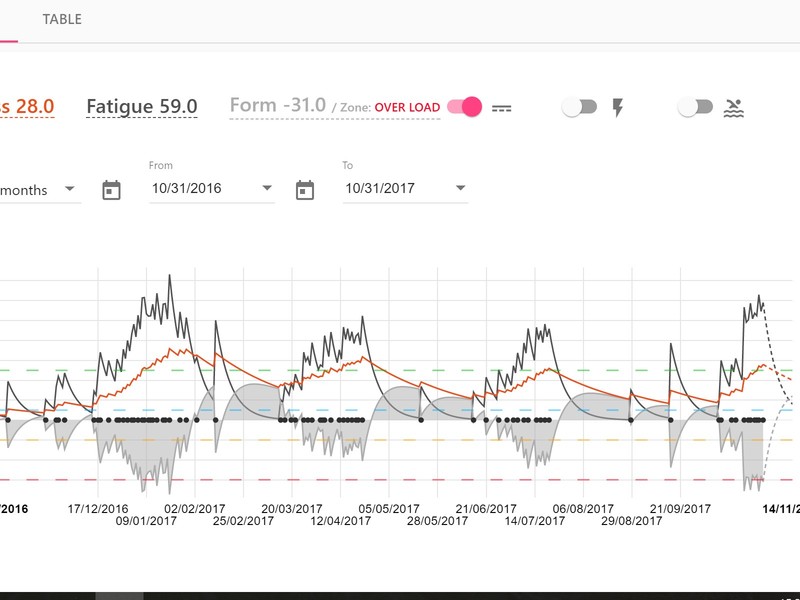
Task: Open the months period dropdown
Action: [x=70, y=188]
